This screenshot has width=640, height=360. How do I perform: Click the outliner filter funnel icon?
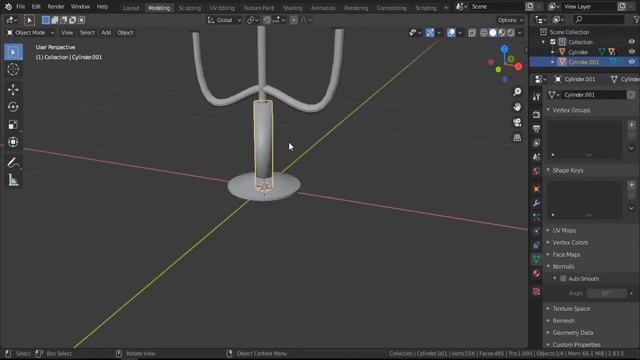(636, 19)
